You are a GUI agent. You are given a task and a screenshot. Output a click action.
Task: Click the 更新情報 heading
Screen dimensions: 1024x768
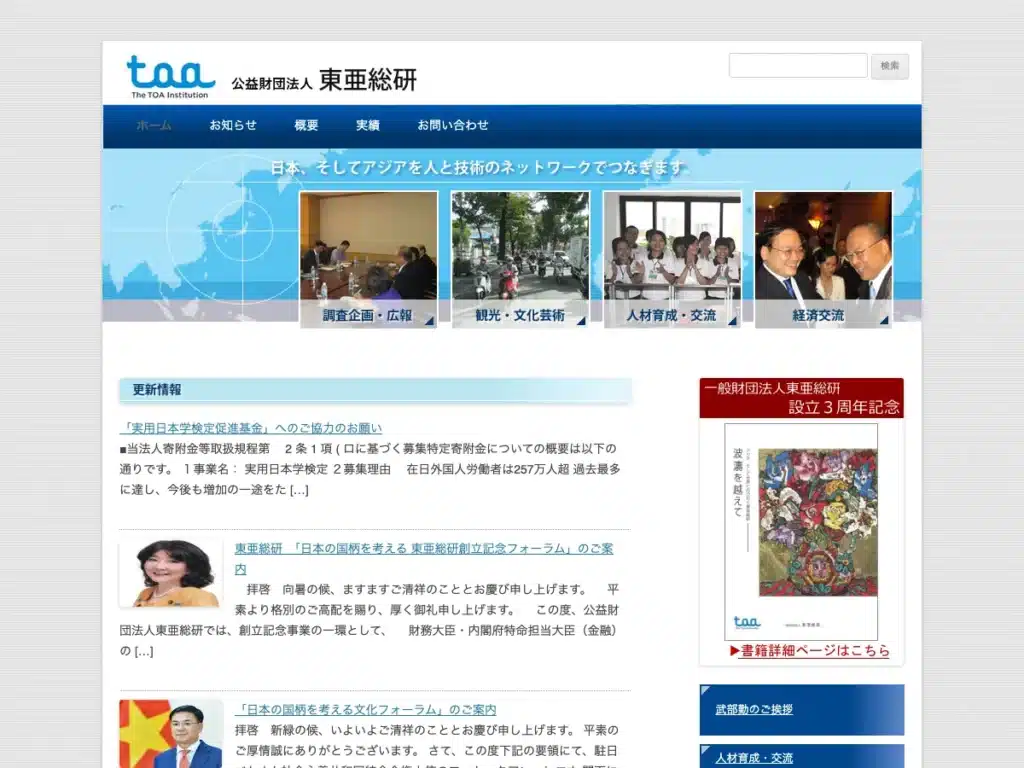pyautogui.click(x=157, y=390)
